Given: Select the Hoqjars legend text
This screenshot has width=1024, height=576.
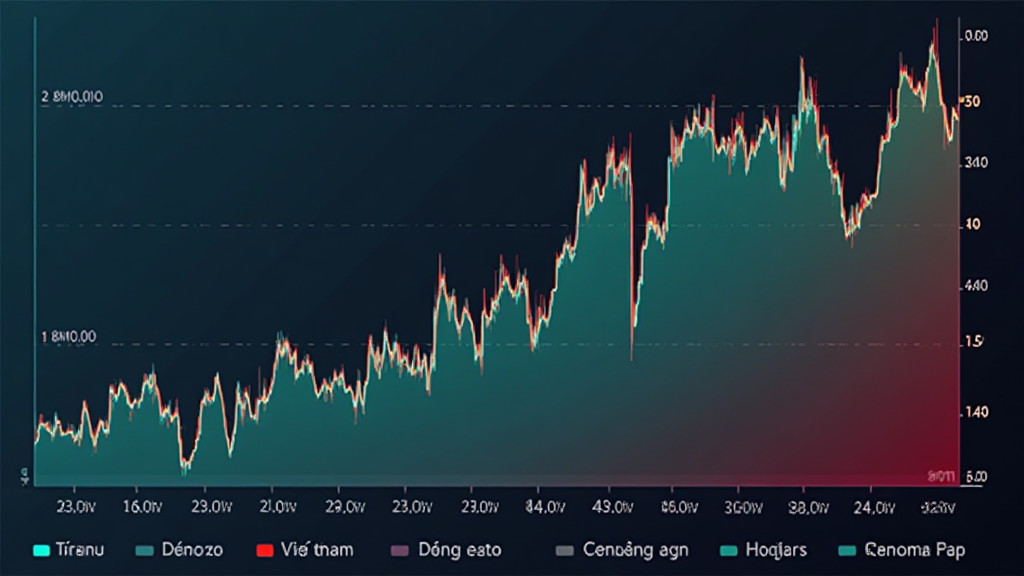Looking at the screenshot, I should click(x=776, y=550).
